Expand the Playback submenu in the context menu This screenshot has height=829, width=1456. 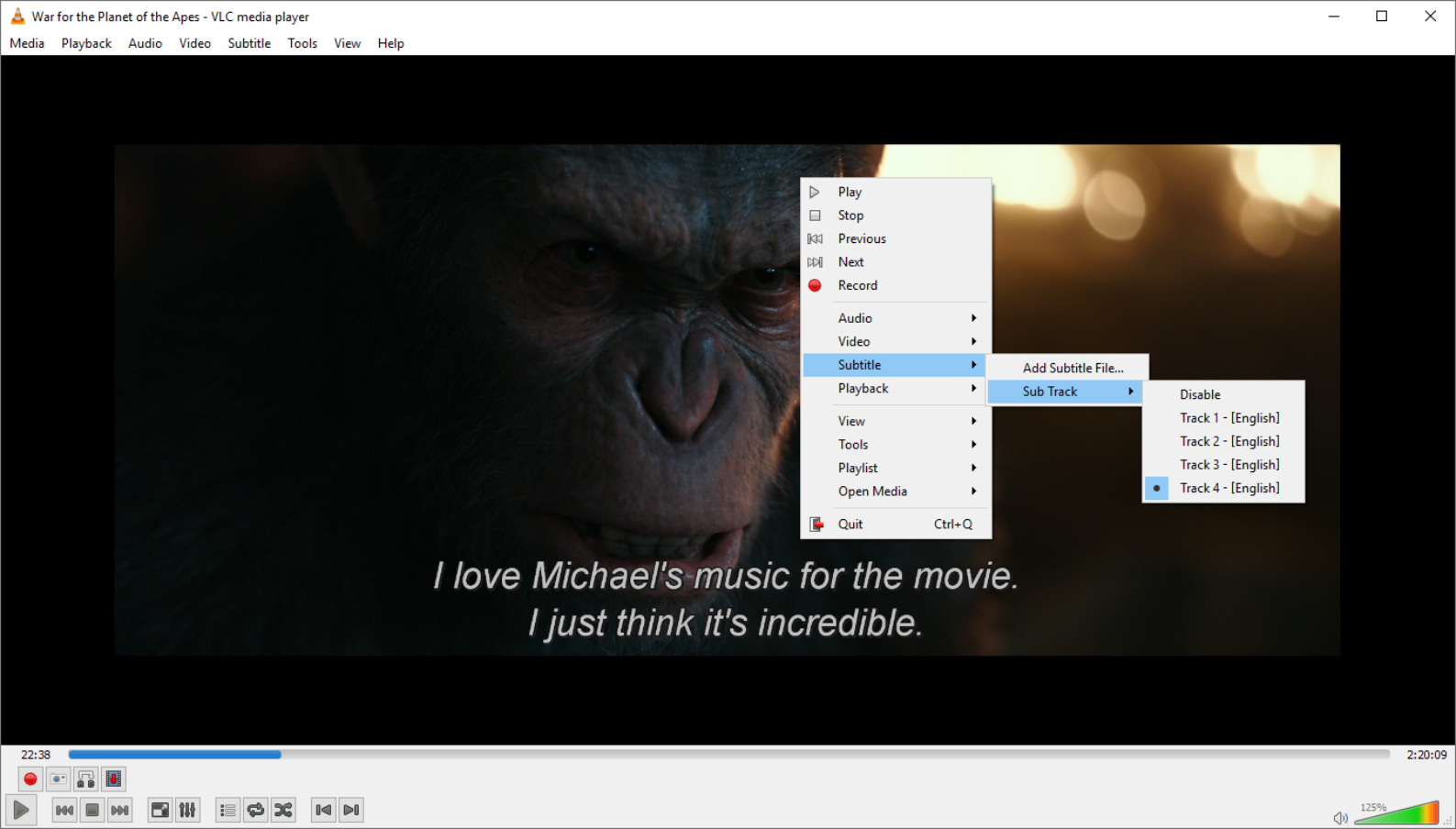point(895,388)
